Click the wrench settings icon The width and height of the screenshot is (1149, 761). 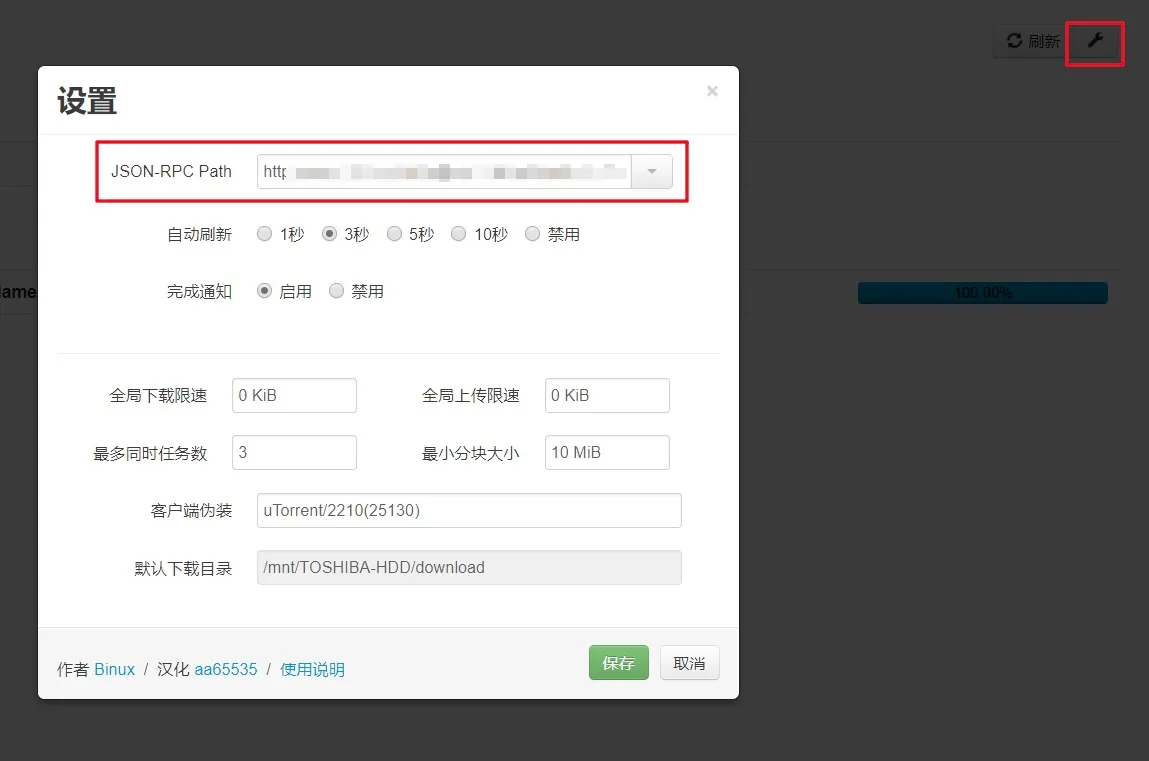pos(1095,41)
